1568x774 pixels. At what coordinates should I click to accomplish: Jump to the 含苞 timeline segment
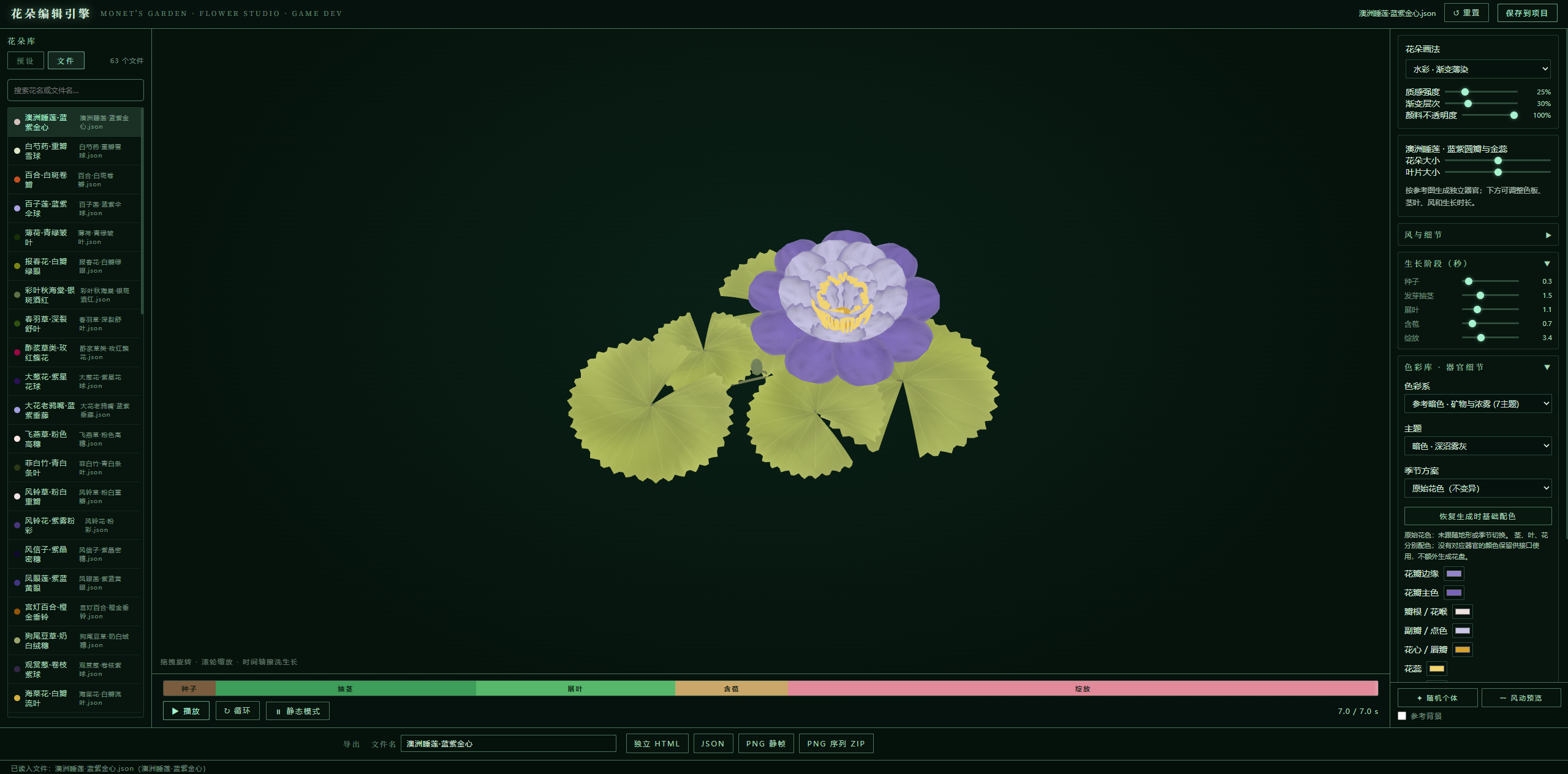pyautogui.click(x=731, y=689)
